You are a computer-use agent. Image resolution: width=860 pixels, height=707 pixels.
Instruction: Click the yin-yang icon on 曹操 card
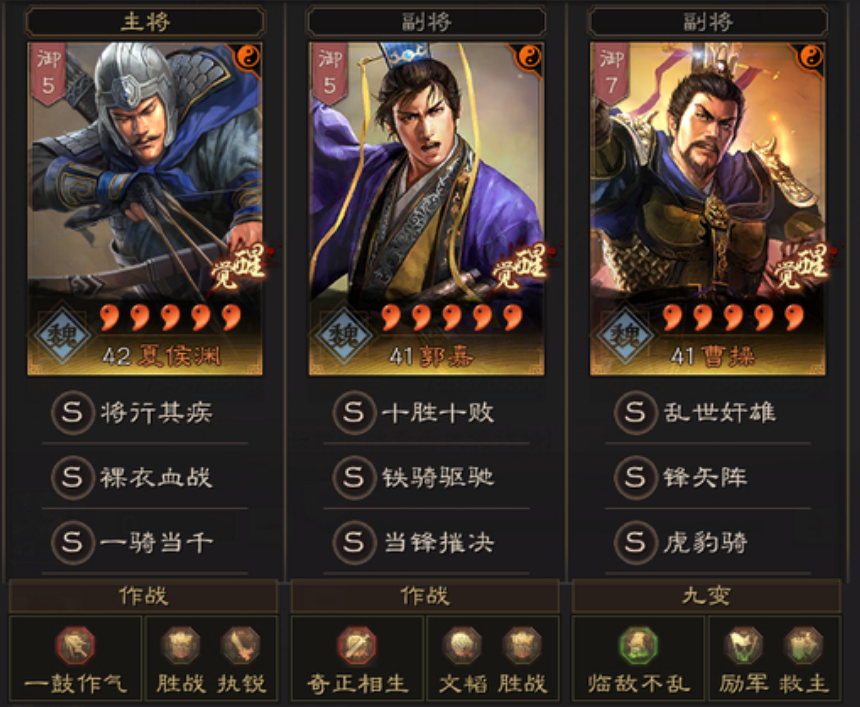click(x=811, y=56)
